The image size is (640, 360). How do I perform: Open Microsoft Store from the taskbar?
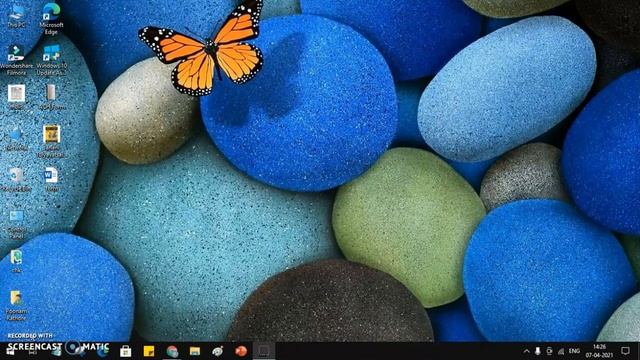pos(125,351)
